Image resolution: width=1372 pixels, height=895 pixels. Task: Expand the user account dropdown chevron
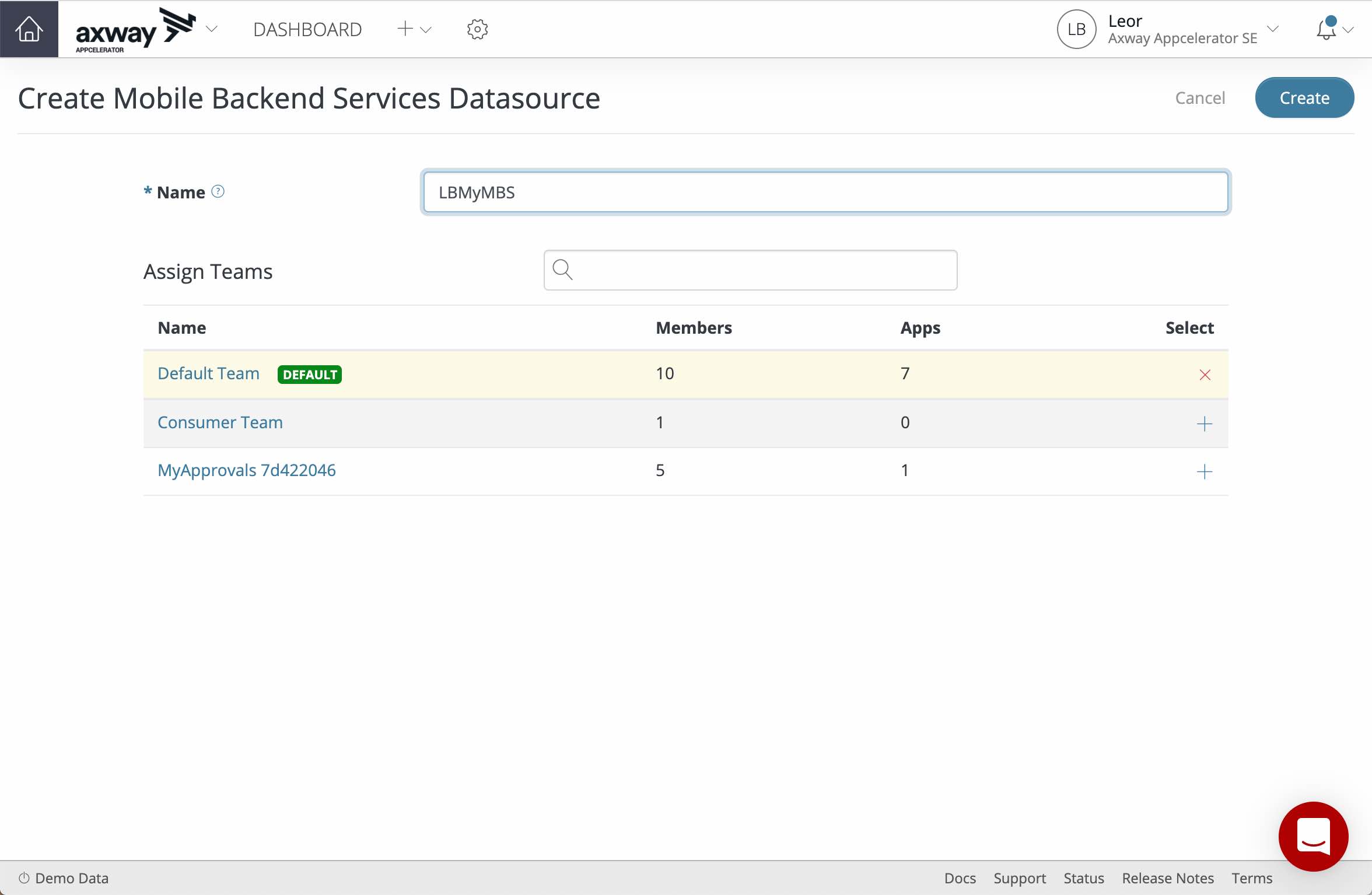click(x=1273, y=29)
